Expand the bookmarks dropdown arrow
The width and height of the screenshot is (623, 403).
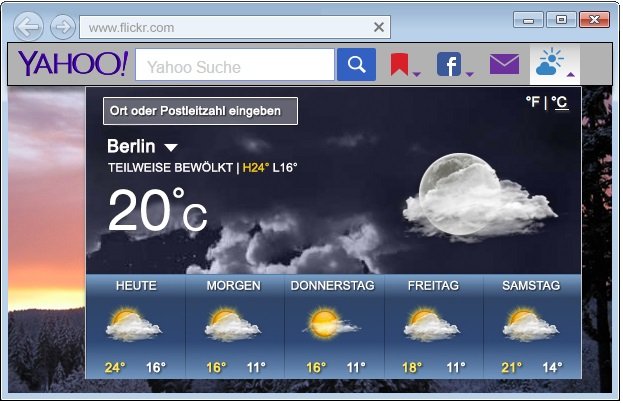pyautogui.click(x=416, y=74)
